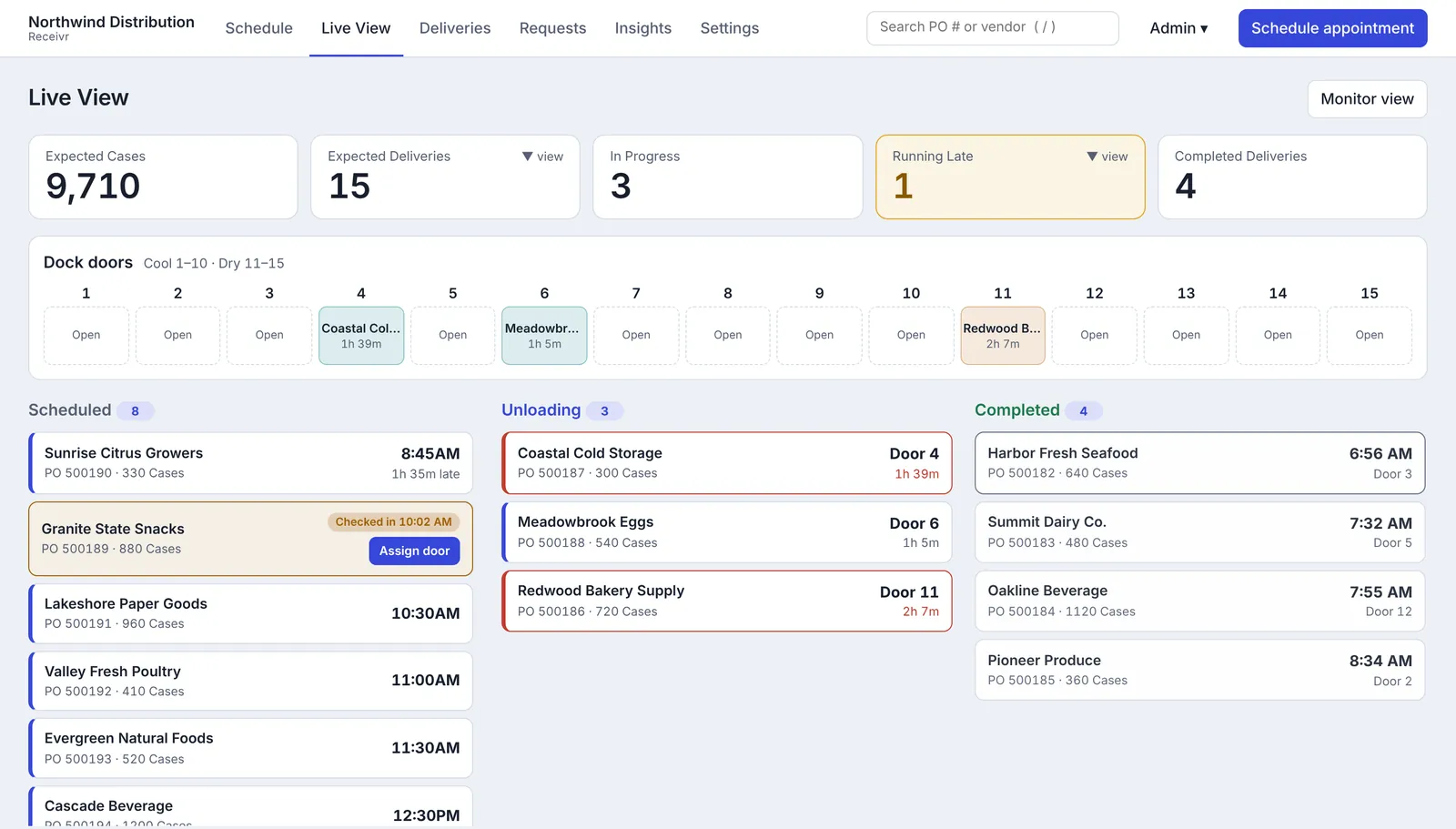The image size is (1456, 829).
Task: Open dock door 11 Redwood Bakery tile
Action: click(x=1003, y=335)
